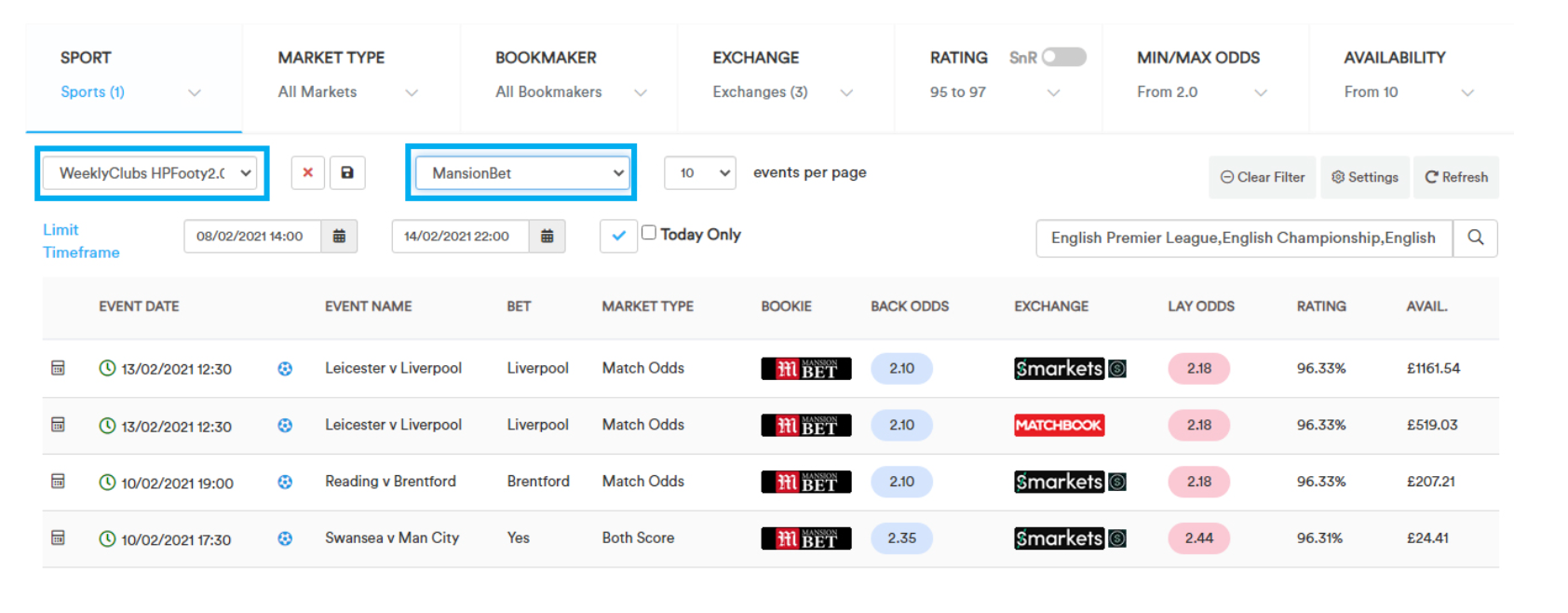
Task: Click availability value £24.41
Action: [1427, 538]
